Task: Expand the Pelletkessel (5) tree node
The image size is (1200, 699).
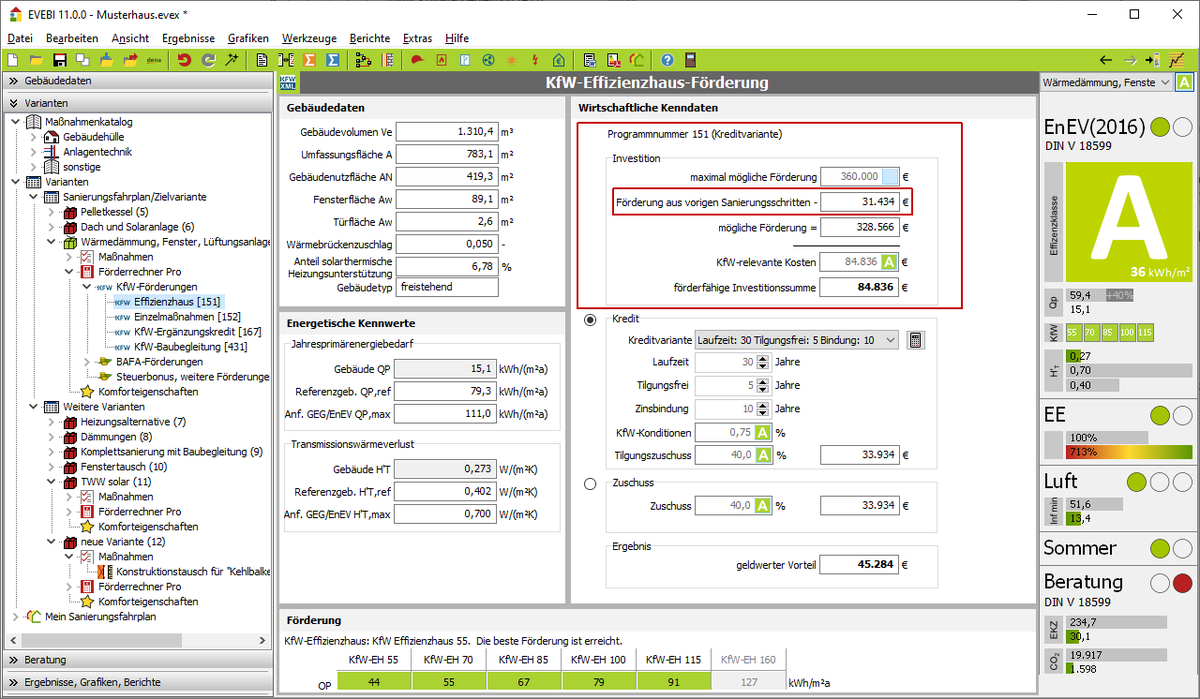Action: pos(52,212)
